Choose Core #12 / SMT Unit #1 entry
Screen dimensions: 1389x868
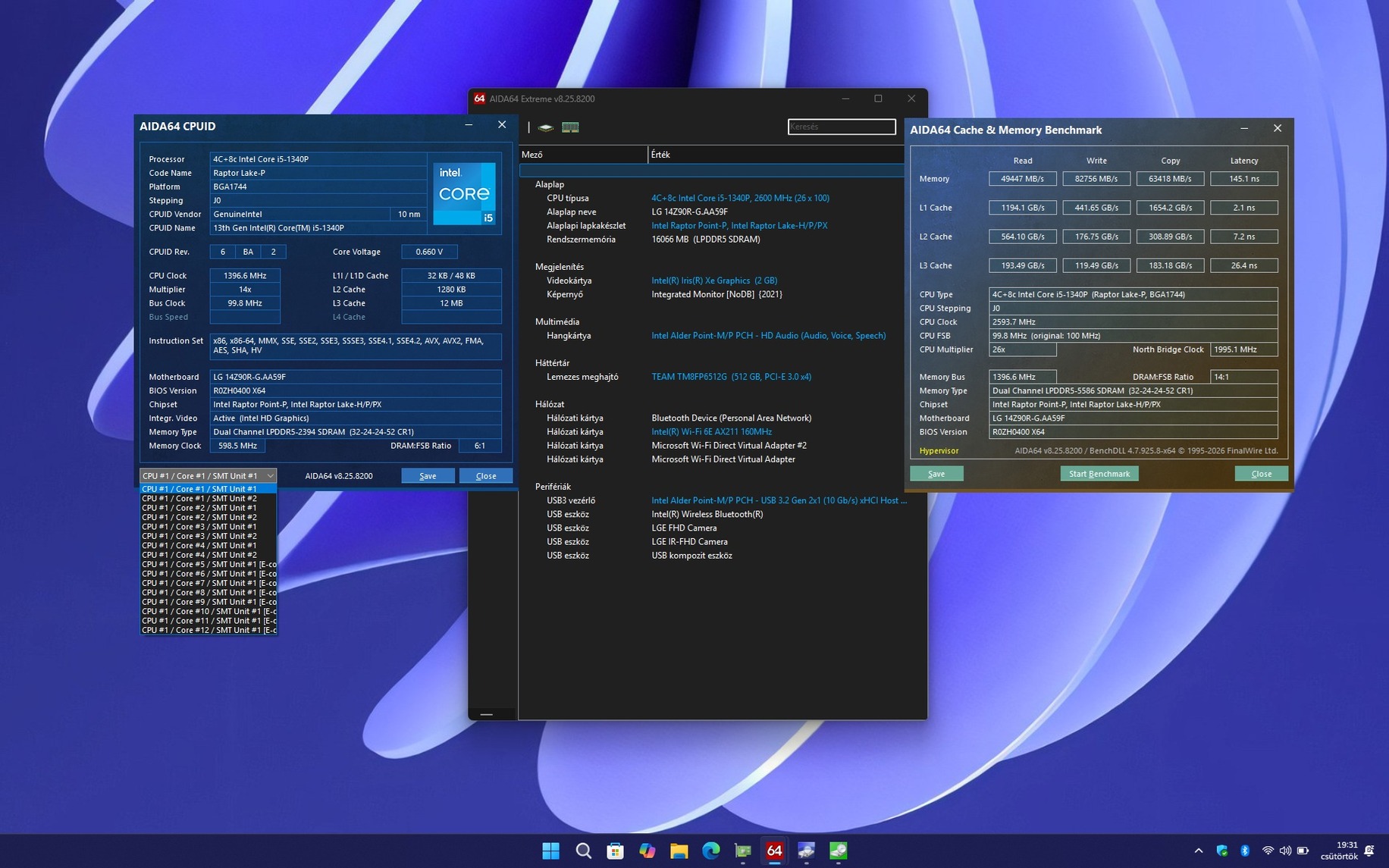[x=209, y=630]
